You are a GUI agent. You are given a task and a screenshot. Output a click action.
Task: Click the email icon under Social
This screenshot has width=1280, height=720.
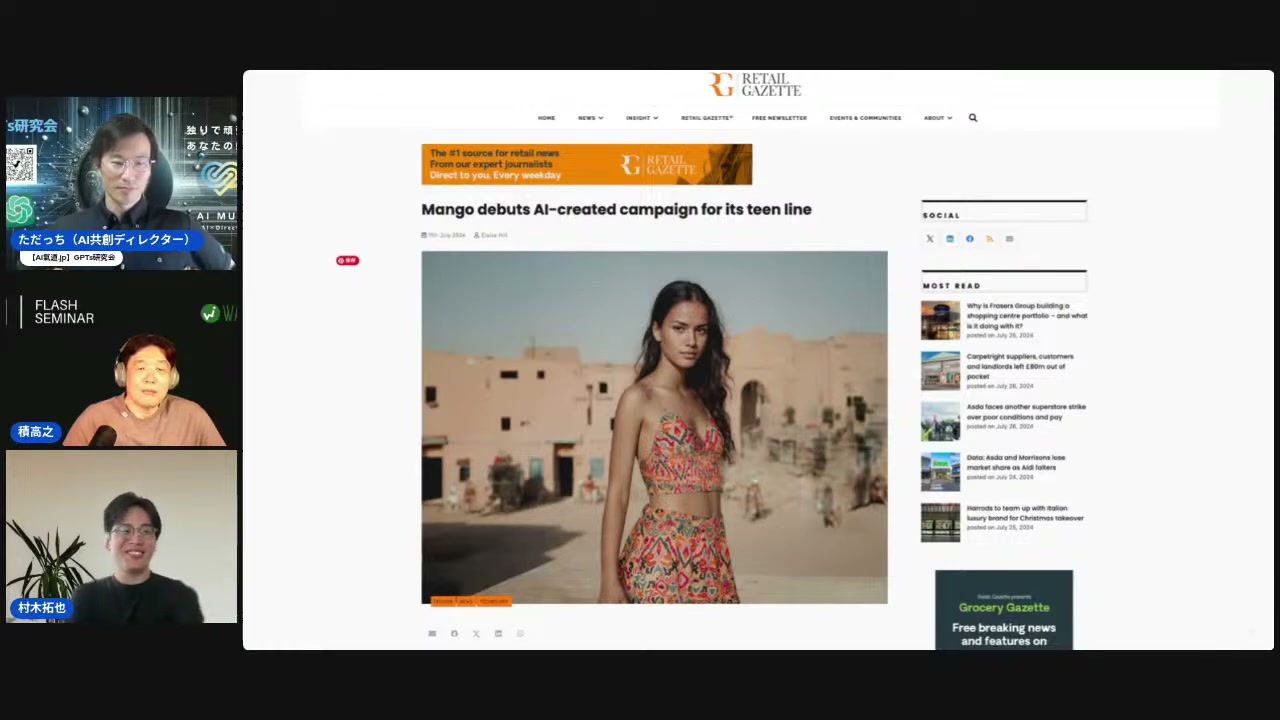(1010, 239)
